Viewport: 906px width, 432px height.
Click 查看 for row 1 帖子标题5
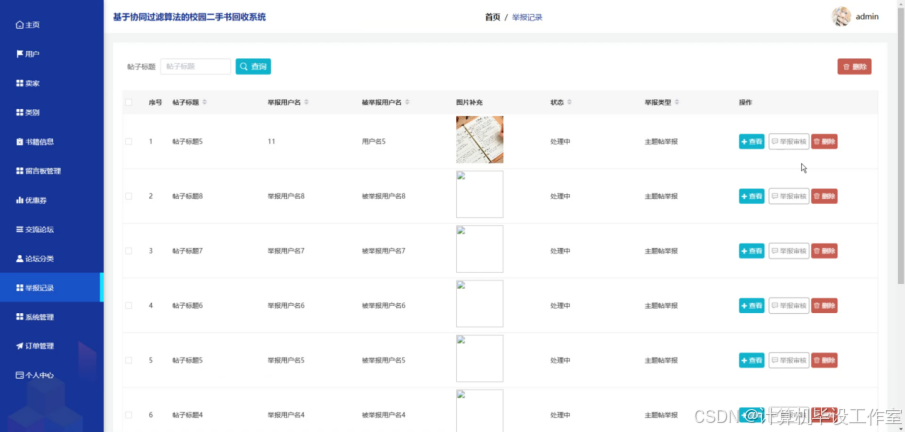point(751,141)
